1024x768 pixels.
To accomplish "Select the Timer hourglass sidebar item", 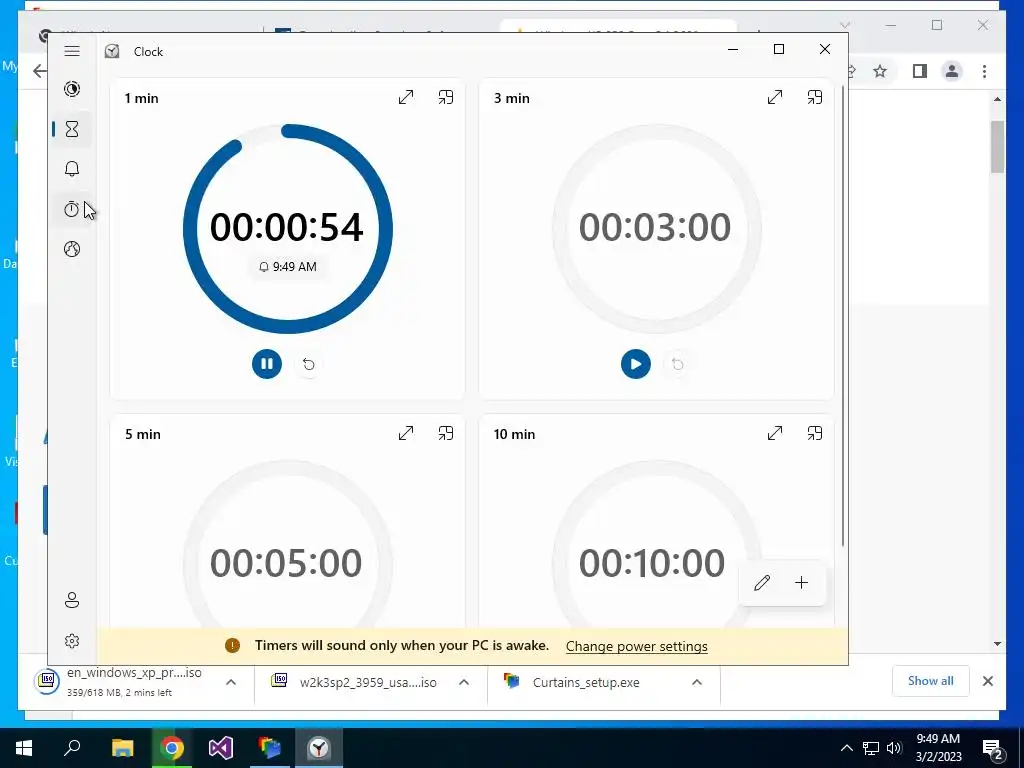I will pos(72,129).
